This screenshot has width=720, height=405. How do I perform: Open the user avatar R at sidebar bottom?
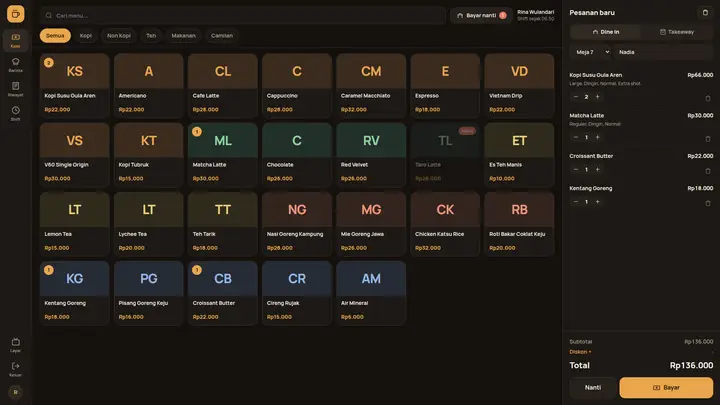pyautogui.click(x=16, y=392)
